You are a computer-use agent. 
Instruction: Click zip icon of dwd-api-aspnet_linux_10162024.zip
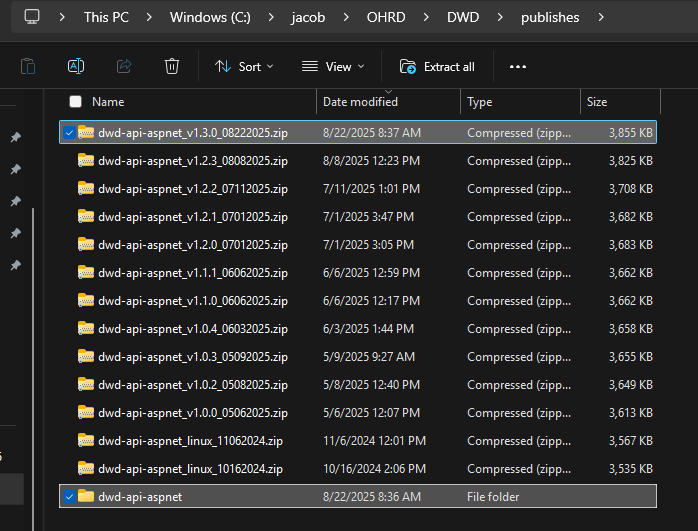coord(86,469)
